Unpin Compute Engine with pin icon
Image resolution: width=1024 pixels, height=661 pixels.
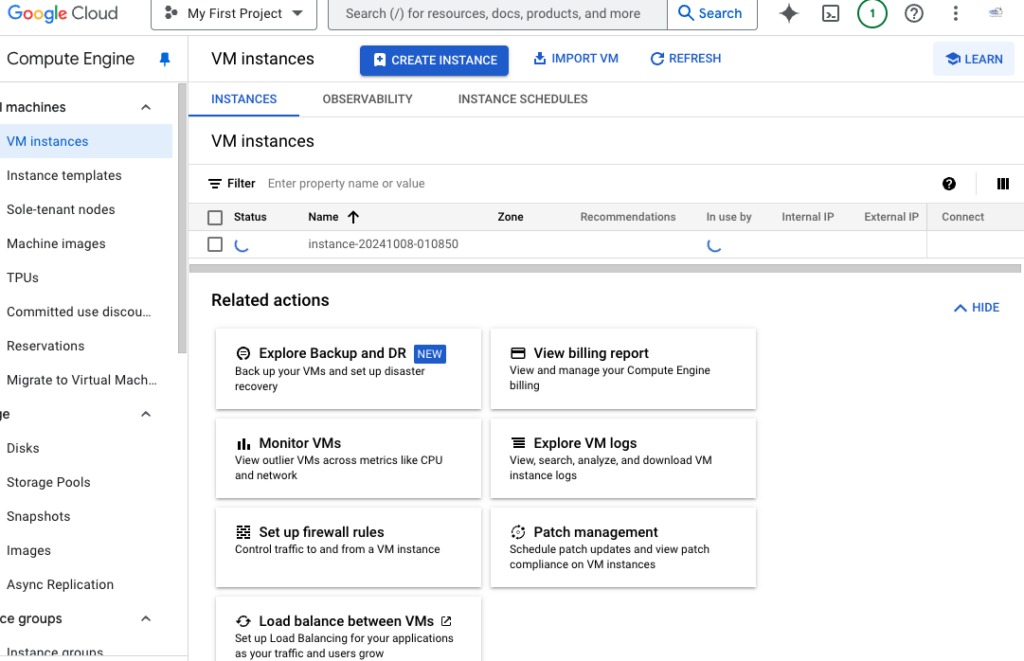tap(165, 59)
